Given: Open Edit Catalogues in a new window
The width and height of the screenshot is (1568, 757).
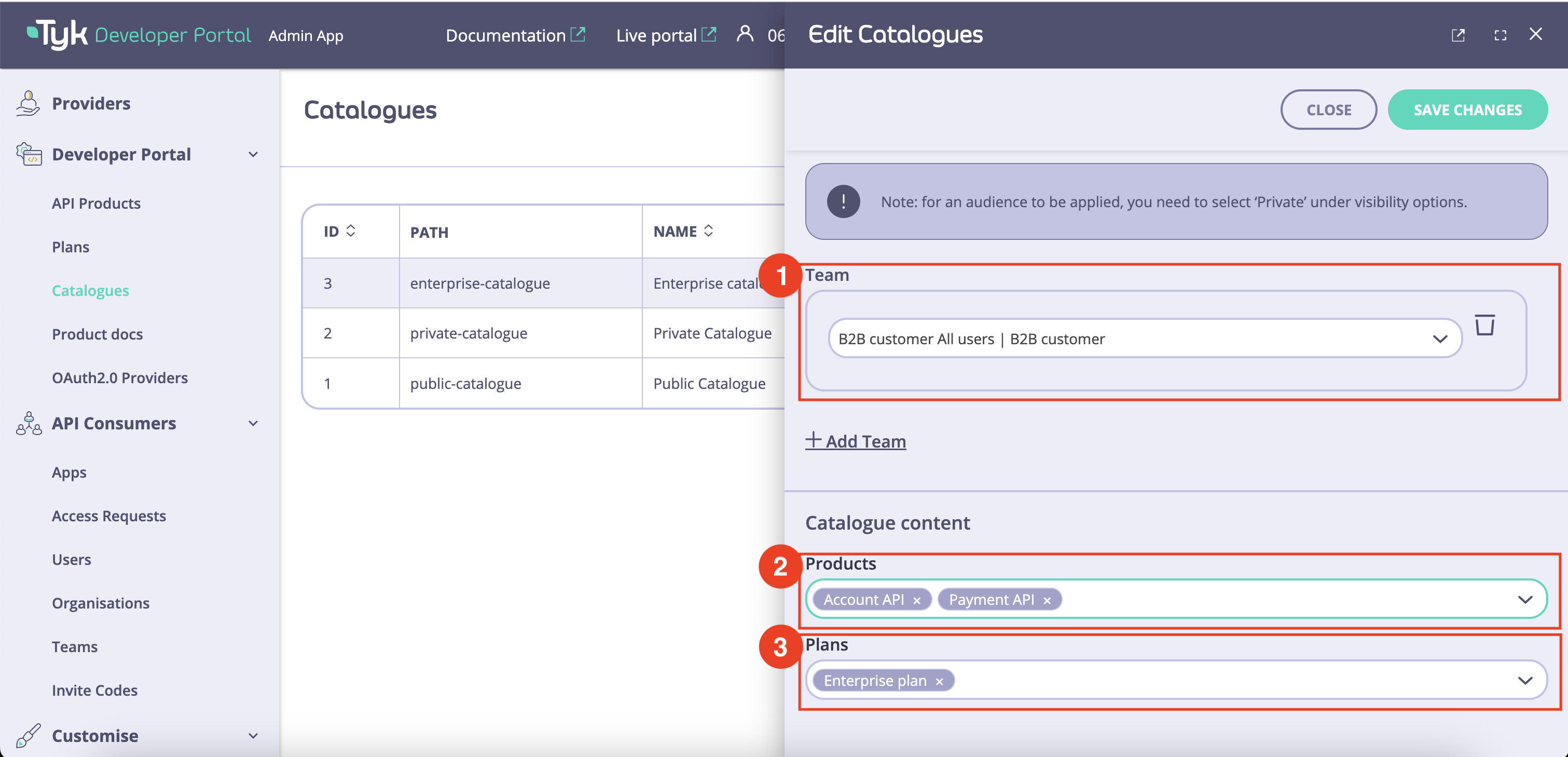Looking at the screenshot, I should coord(1459,35).
